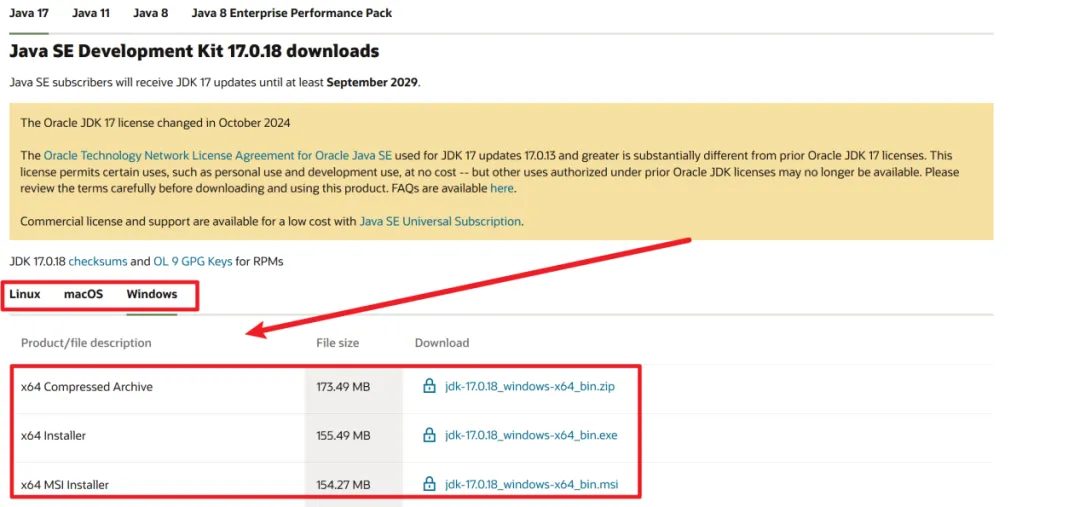Image resolution: width=1080 pixels, height=507 pixels.
Task: Click the 'x64 MSI Installer' description cell
Action: pos(65,485)
